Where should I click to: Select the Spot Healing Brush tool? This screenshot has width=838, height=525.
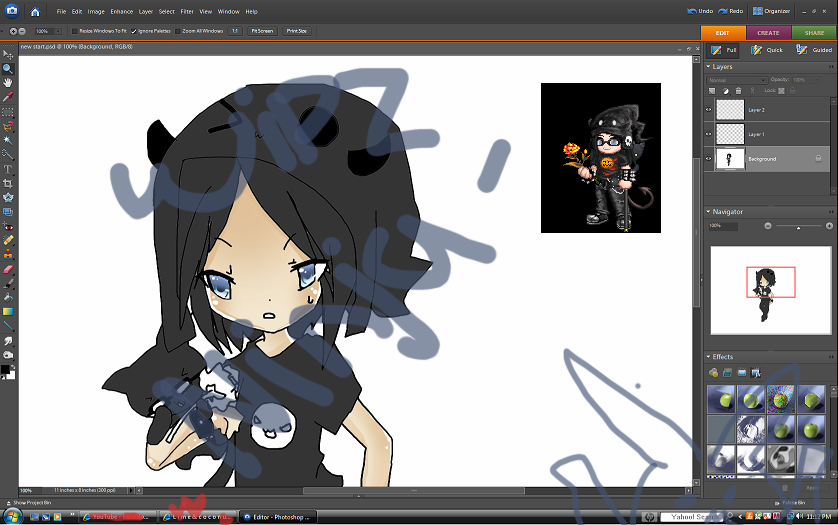8,241
